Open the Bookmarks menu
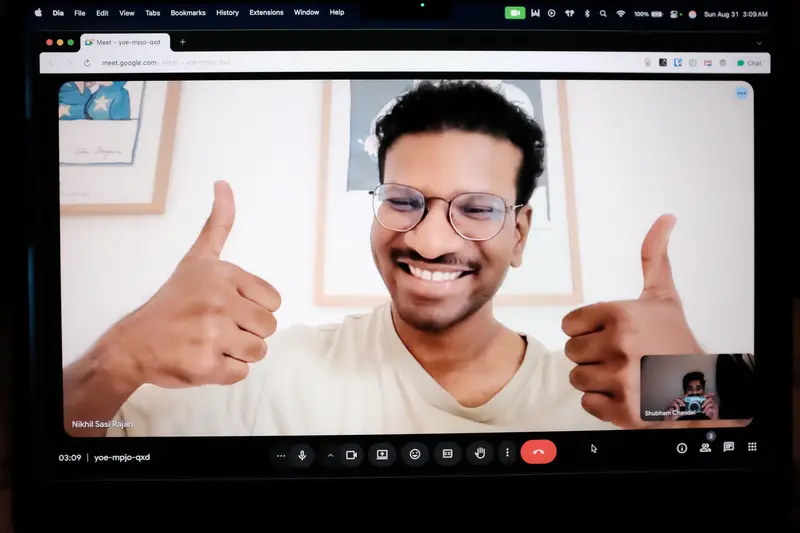Screen dimensions: 800x533 (188, 13)
